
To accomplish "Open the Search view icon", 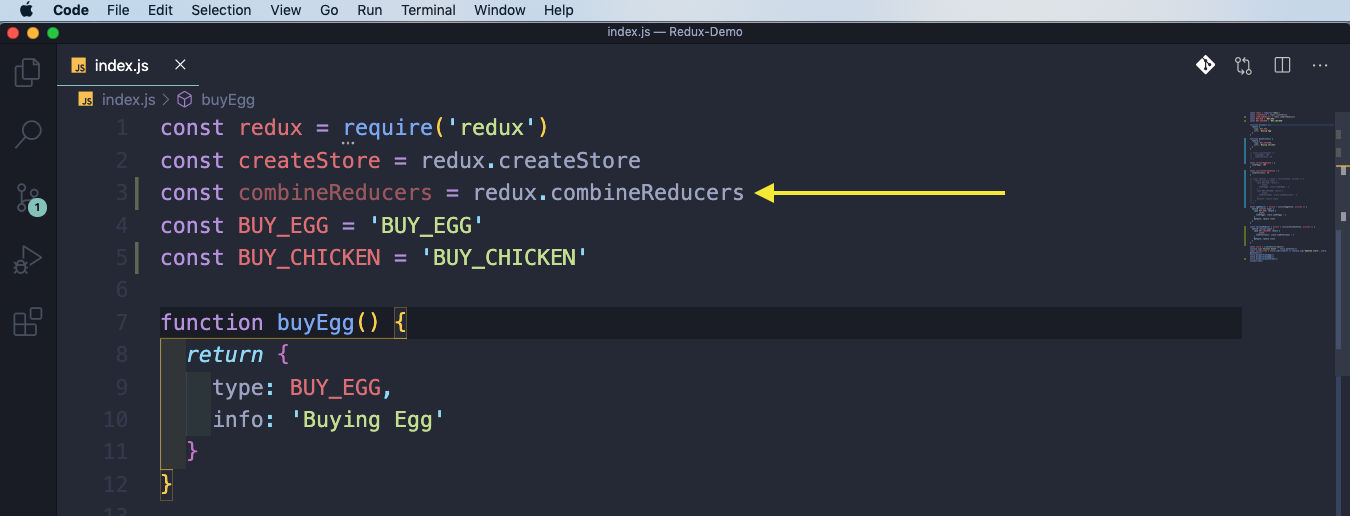I will click(28, 134).
